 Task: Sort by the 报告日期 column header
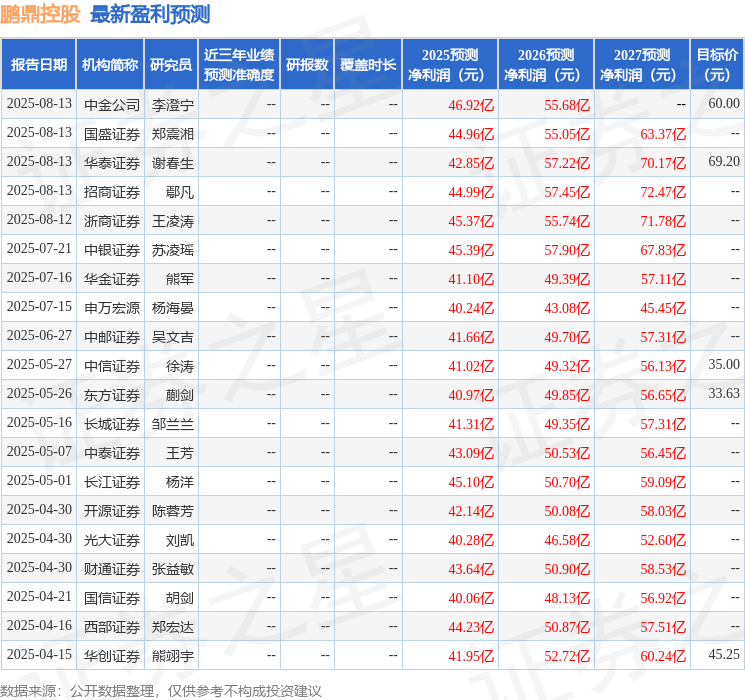pos(39,65)
